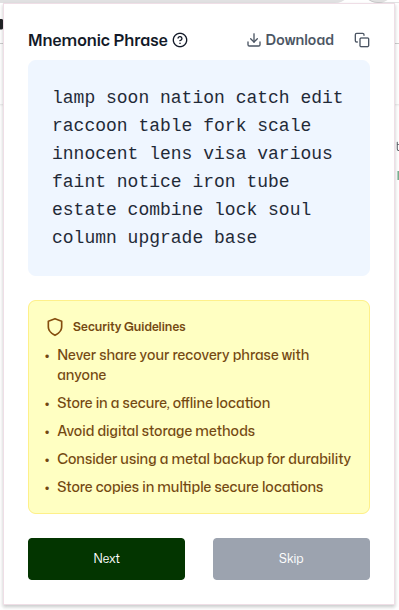Click the word estate in the phrase
The image size is (399, 610).
click(84, 209)
